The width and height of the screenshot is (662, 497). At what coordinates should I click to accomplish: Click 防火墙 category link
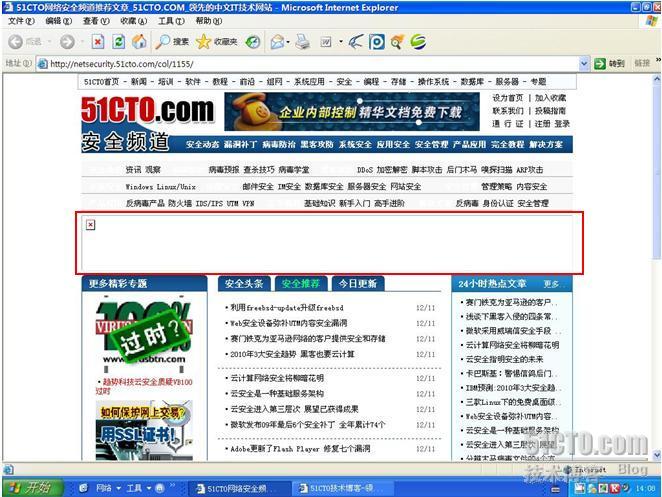179,204
